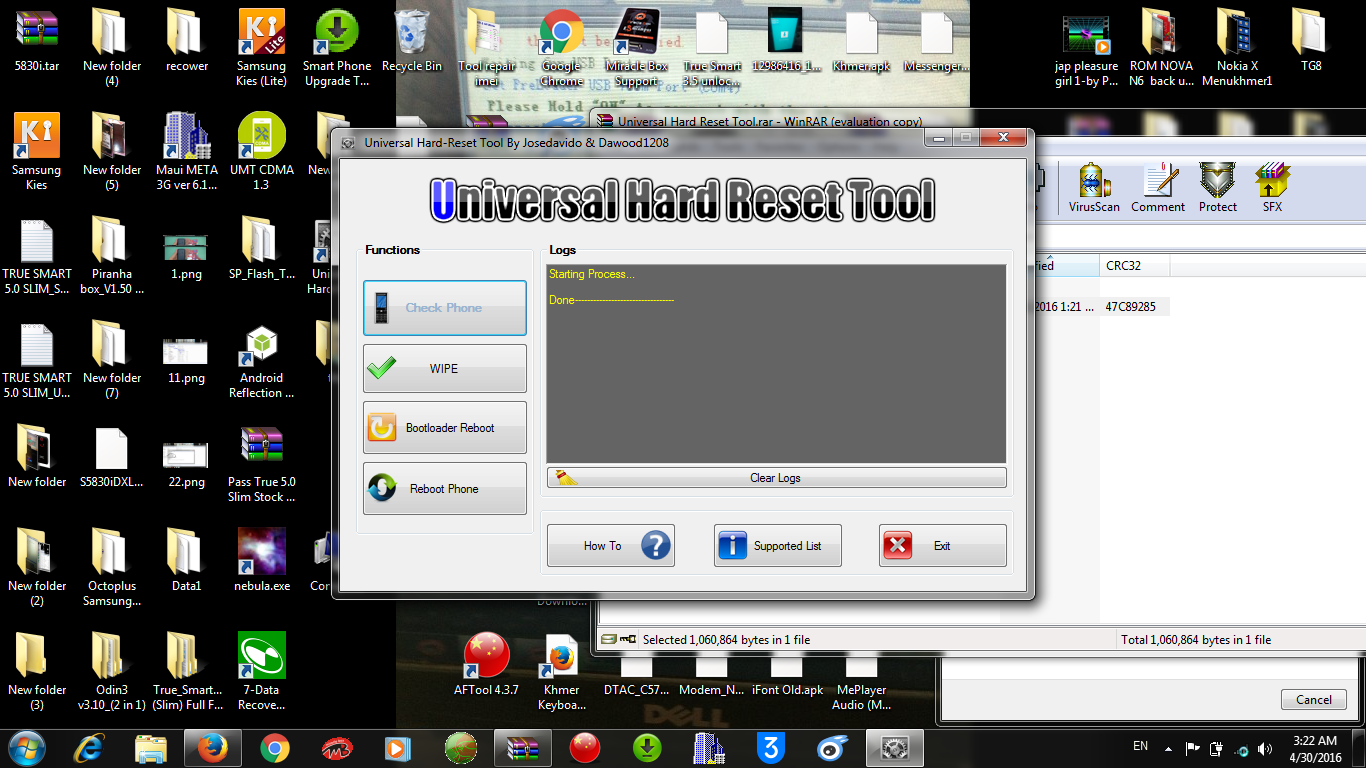Select Pass True 5.0 Slim Stock archive
1366x768 pixels.
pos(262,465)
